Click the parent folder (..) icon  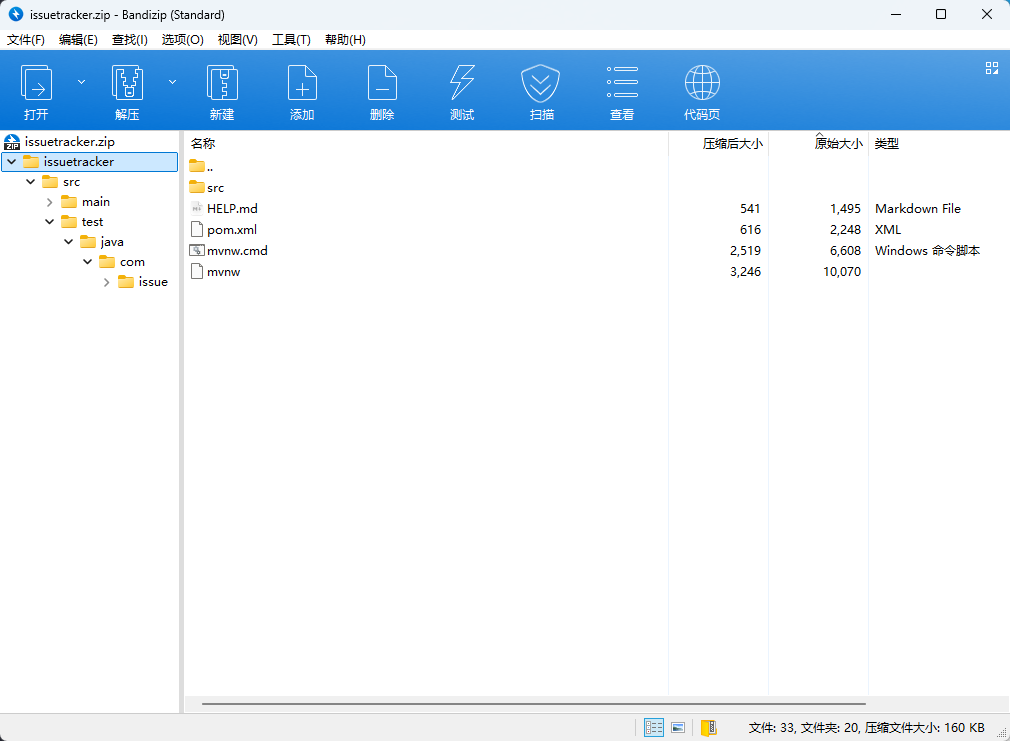tap(196, 166)
